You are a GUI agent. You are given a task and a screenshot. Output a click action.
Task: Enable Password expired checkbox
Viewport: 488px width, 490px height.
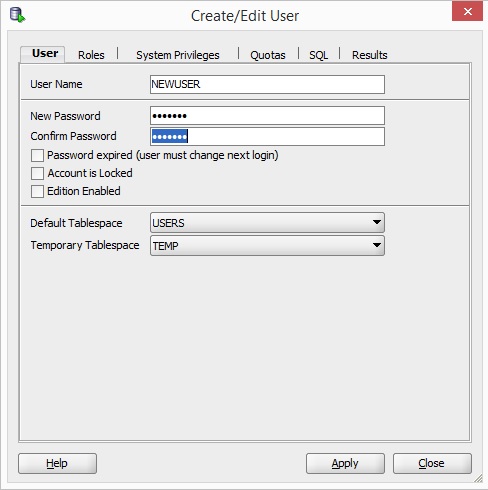coord(37,155)
